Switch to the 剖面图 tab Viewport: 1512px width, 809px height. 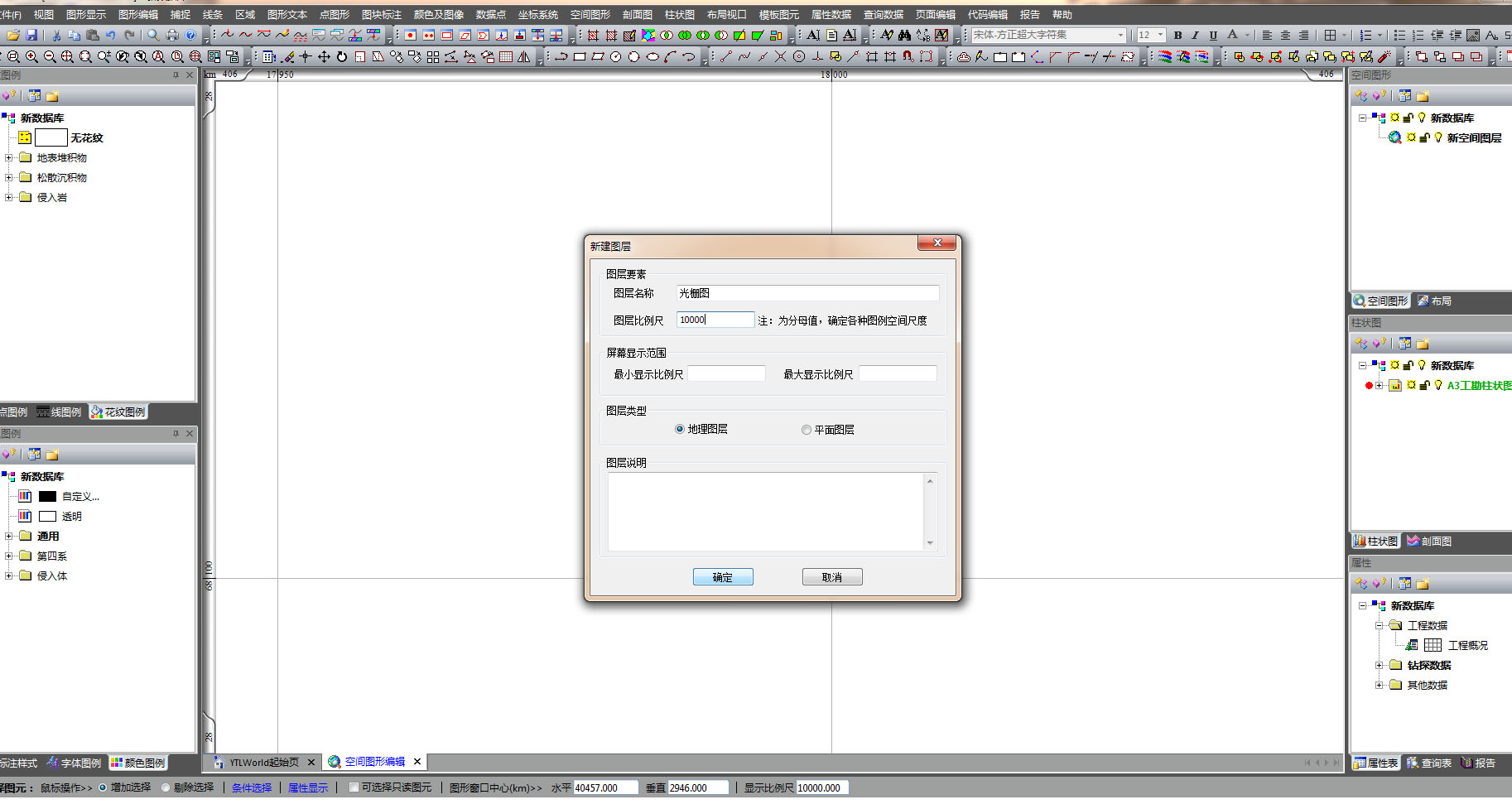pyautogui.click(x=1429, y=541)
